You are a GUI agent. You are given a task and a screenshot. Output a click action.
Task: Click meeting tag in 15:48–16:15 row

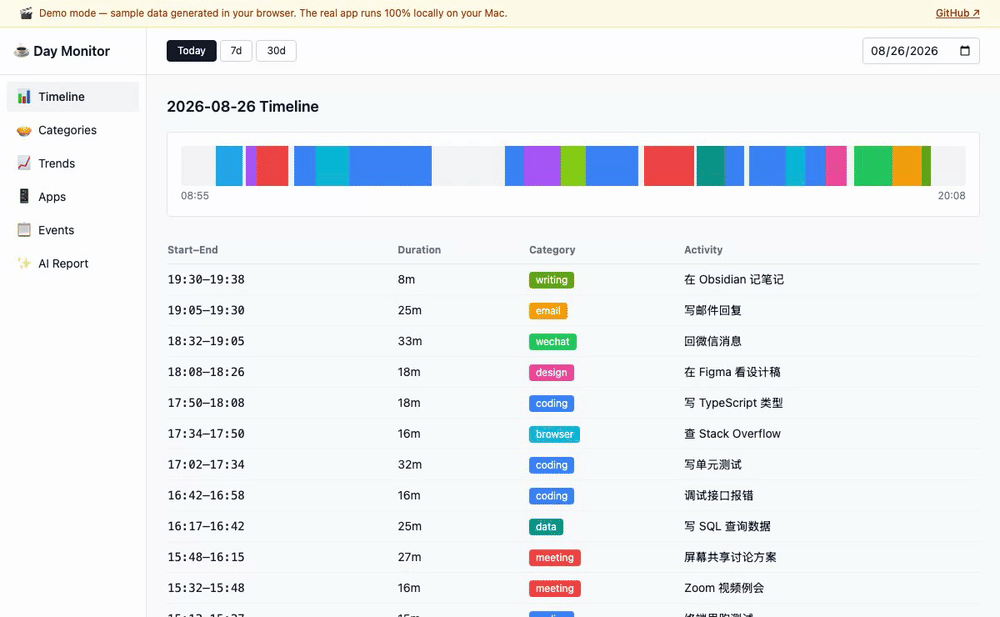click(555, 558)
